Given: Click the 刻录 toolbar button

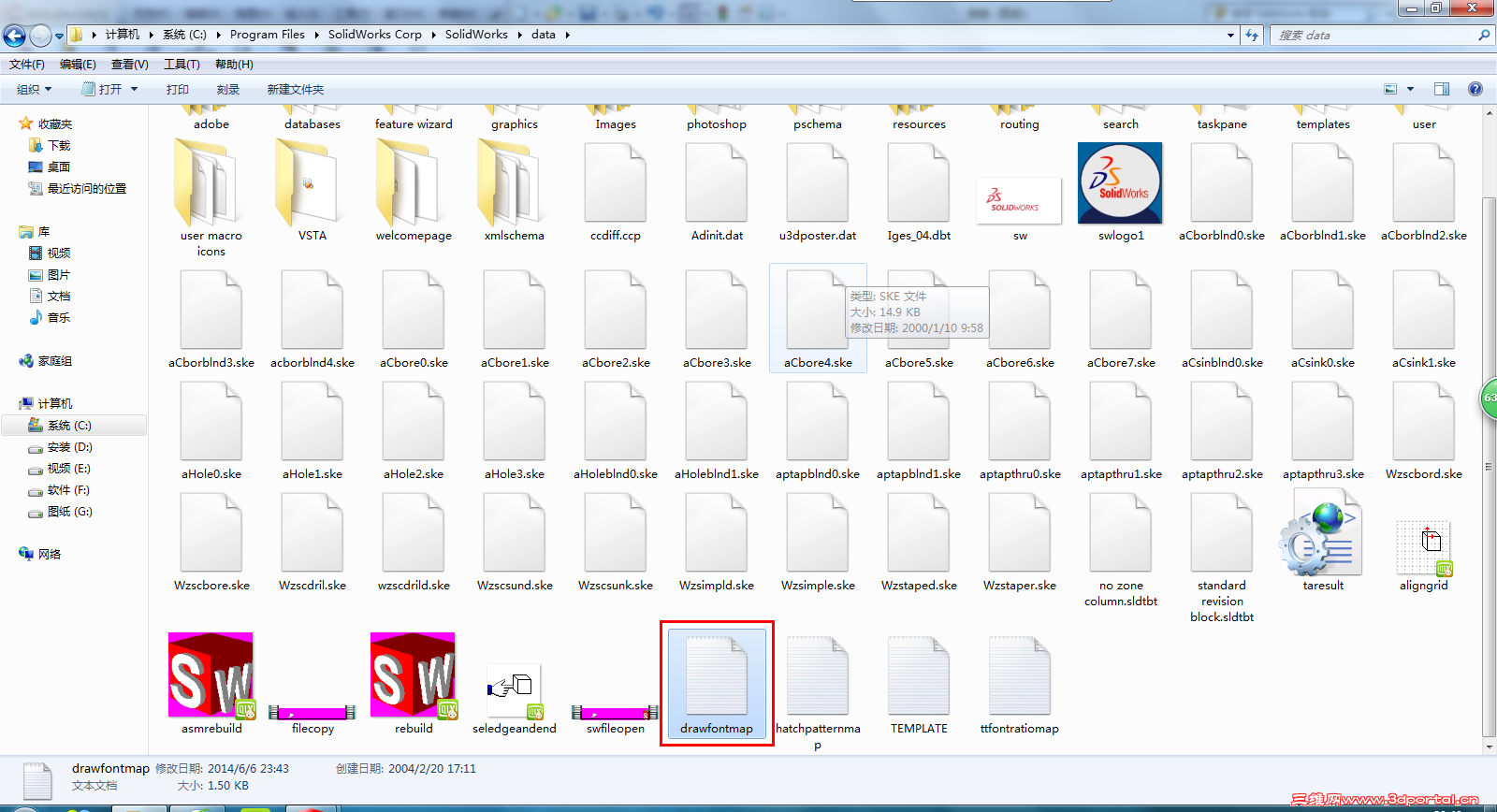Looking at the screenshot, I should 228,89.
